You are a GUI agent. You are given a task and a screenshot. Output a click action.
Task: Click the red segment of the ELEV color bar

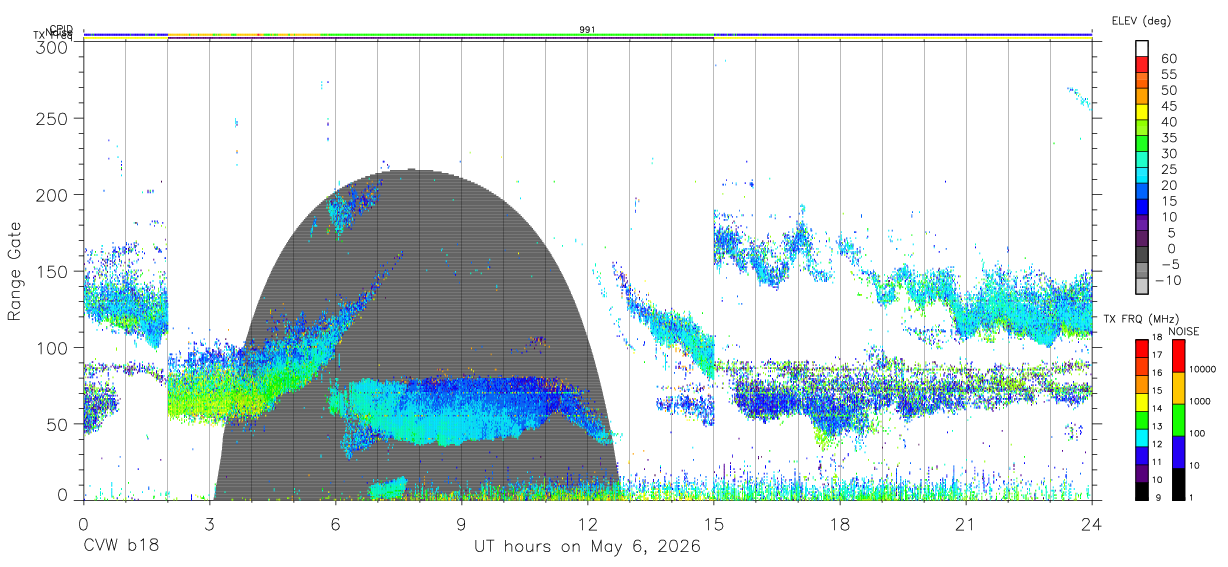tap(1143, 63)
